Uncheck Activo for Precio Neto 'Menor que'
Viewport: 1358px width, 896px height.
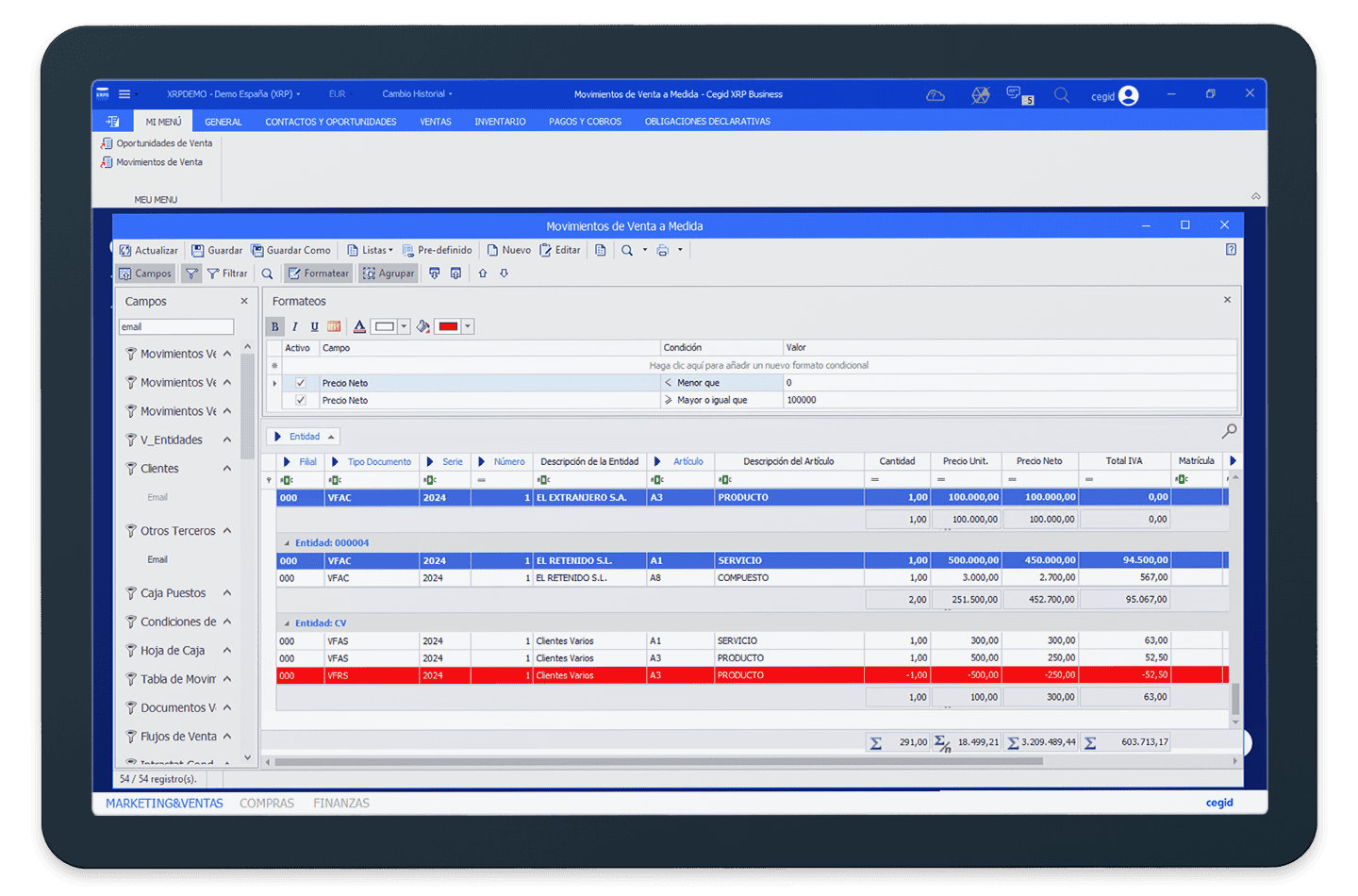pyautogui.click(x=301, y=383)
